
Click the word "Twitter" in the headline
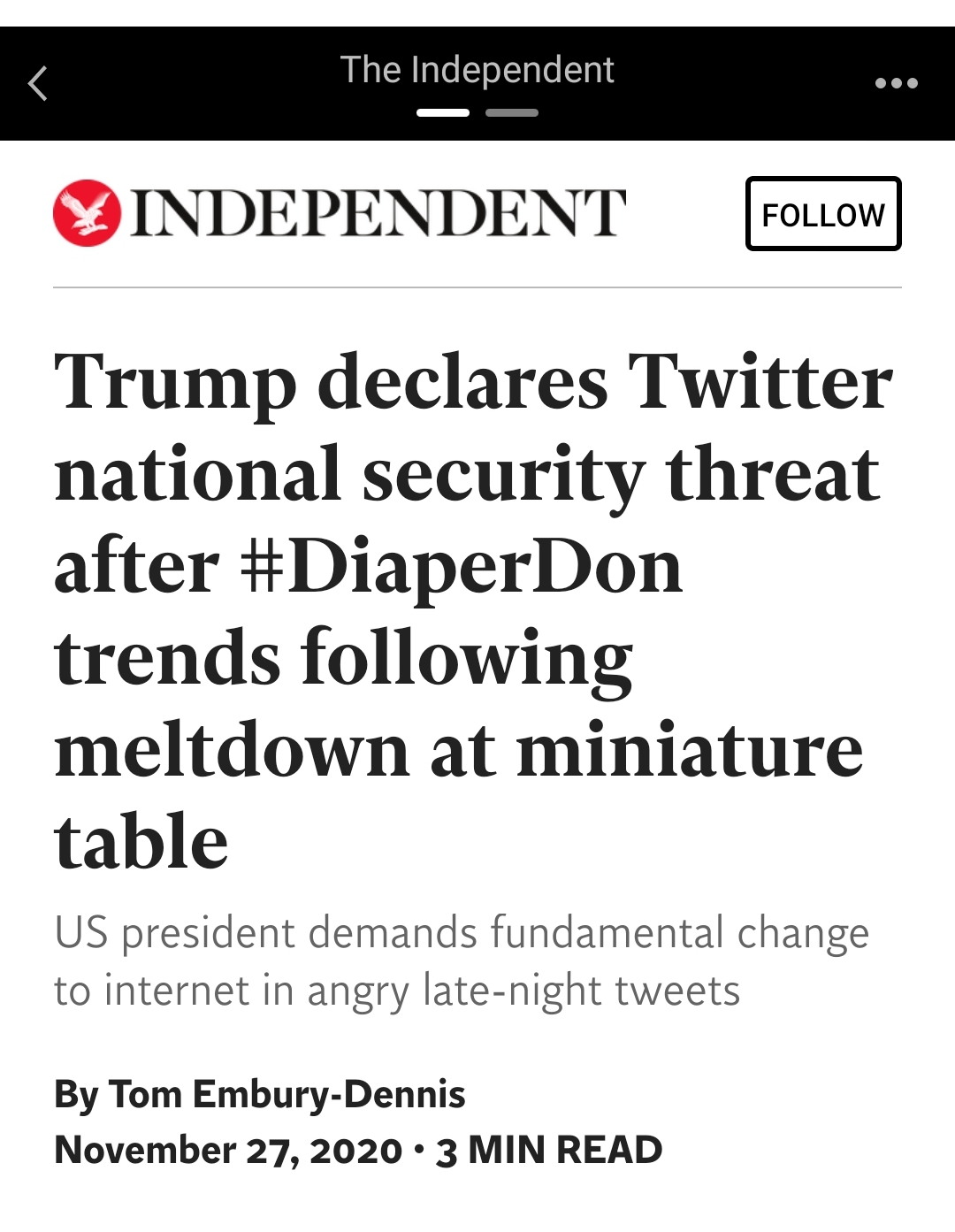(760, 383)
